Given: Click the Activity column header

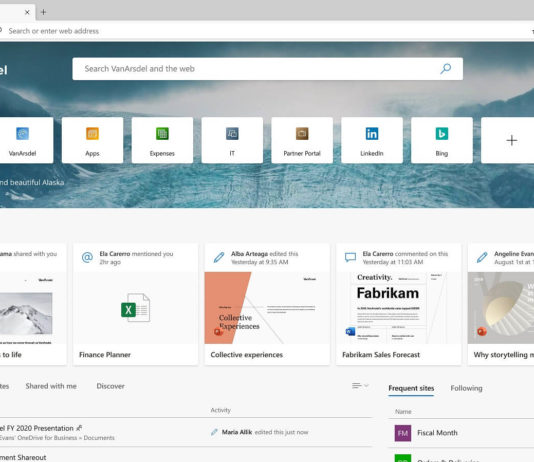Looking at the screenshot, I should coord(220,410).
